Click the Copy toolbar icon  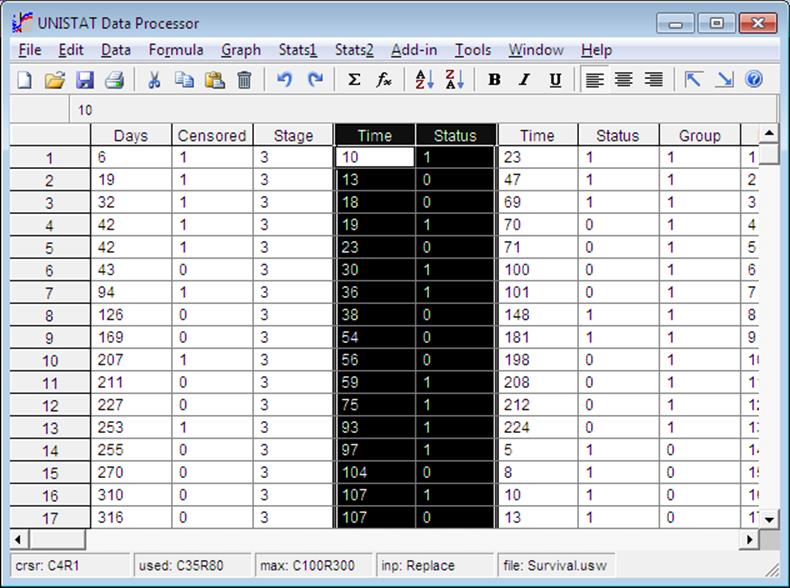tap(184, 80)
